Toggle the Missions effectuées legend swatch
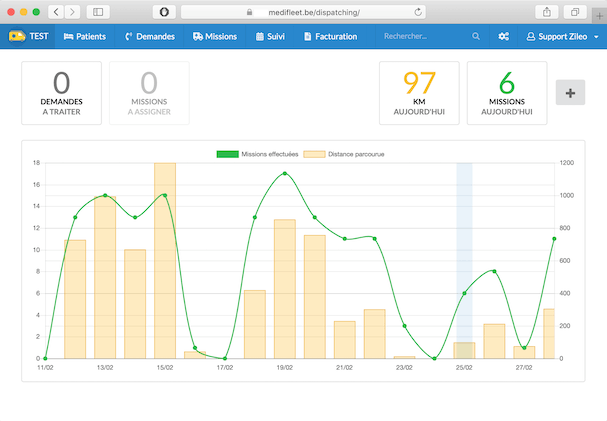The width and height of the screenshot is (607, 421). click(x=227, y=155)
